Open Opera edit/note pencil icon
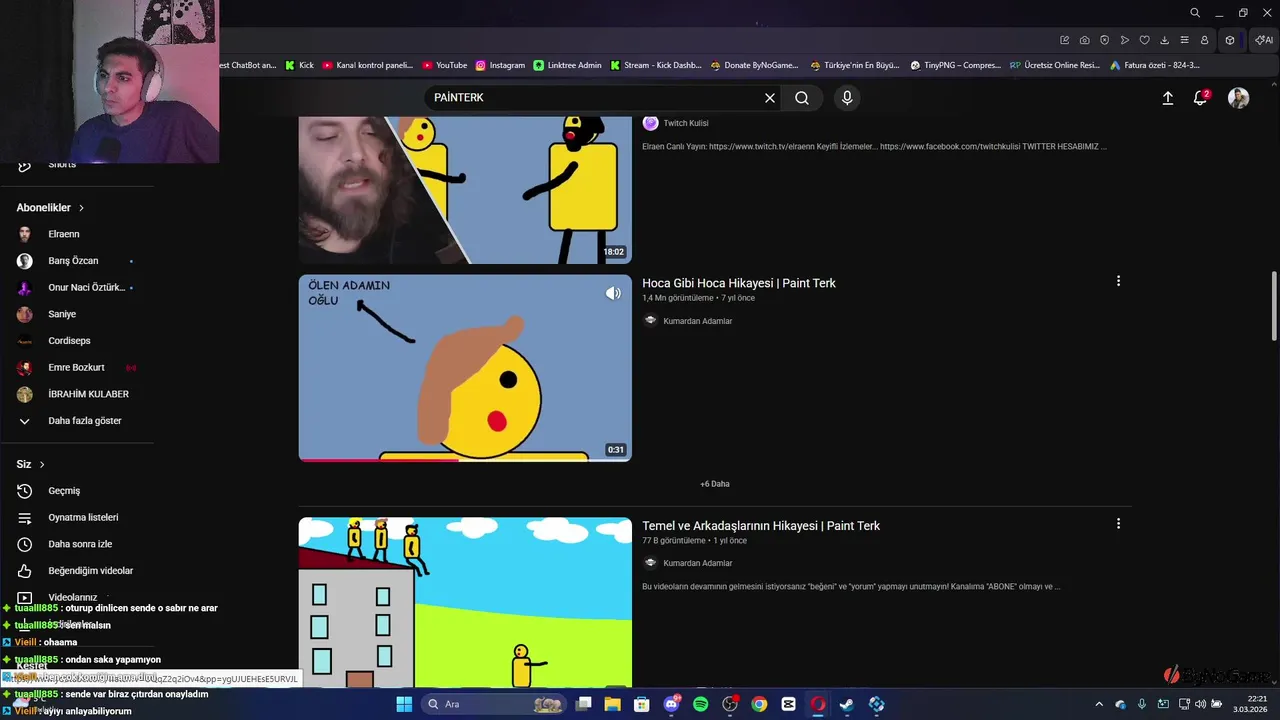The height and width of the screenshot is (720, 1280). point(1065,40)
